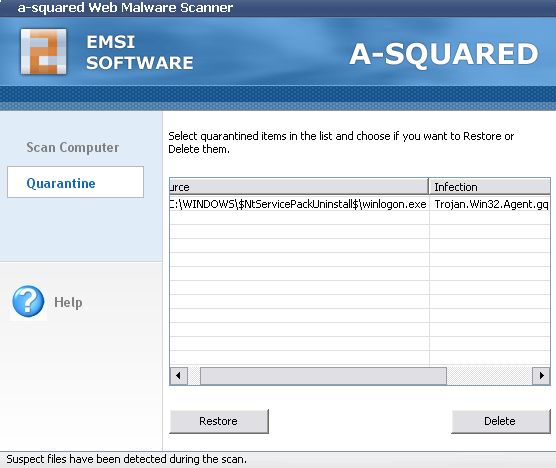
Task: Open the Scan Computer section
Action: 73,147
